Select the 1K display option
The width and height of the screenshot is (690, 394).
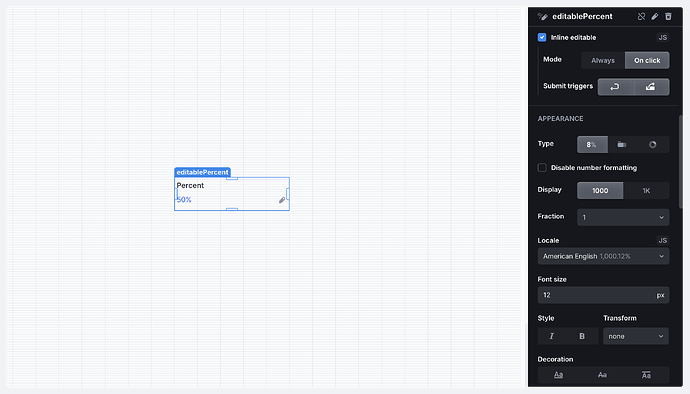tap(646, 191)
